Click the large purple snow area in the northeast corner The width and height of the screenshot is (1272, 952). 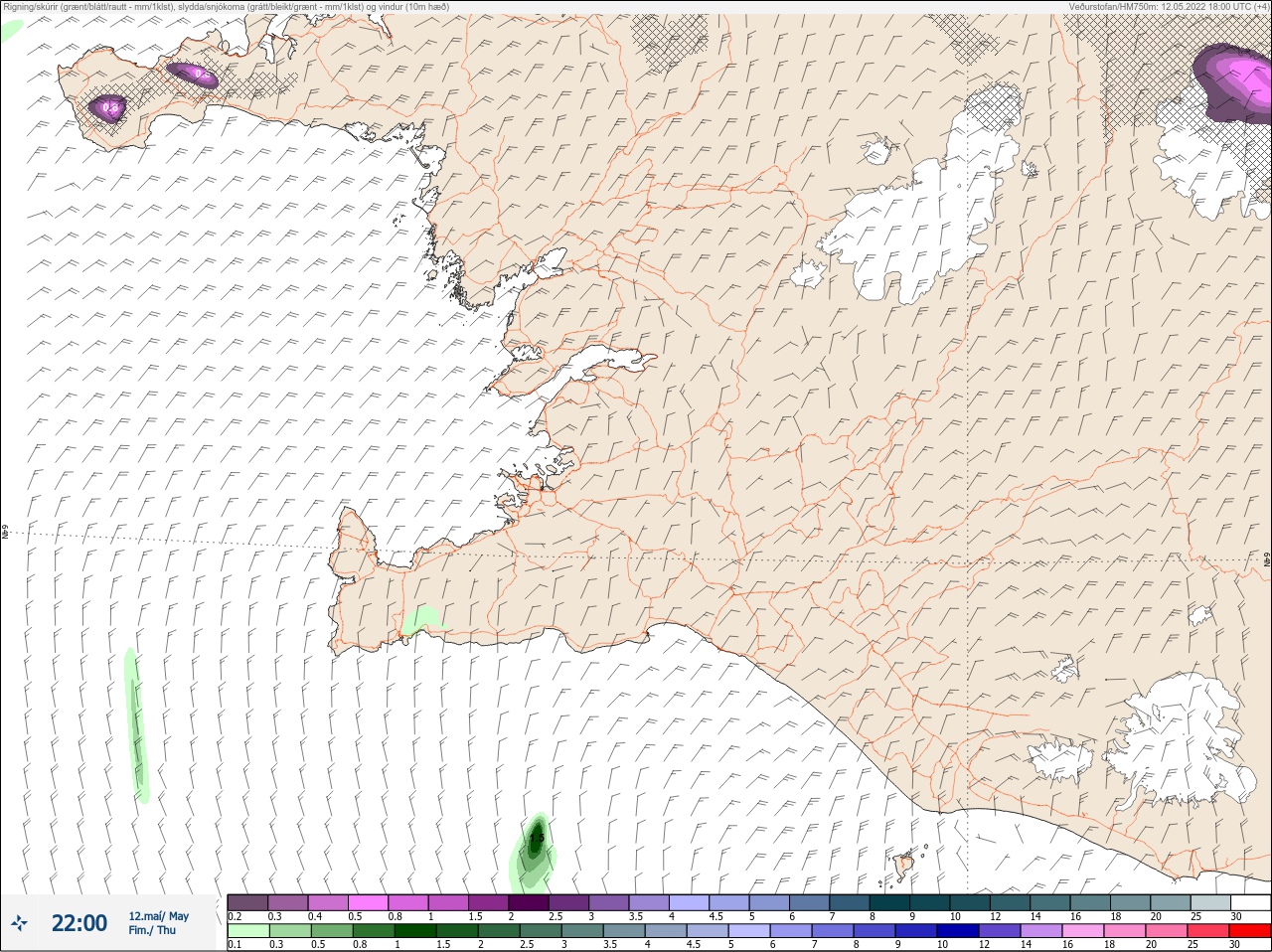[x=1232, y=83]
